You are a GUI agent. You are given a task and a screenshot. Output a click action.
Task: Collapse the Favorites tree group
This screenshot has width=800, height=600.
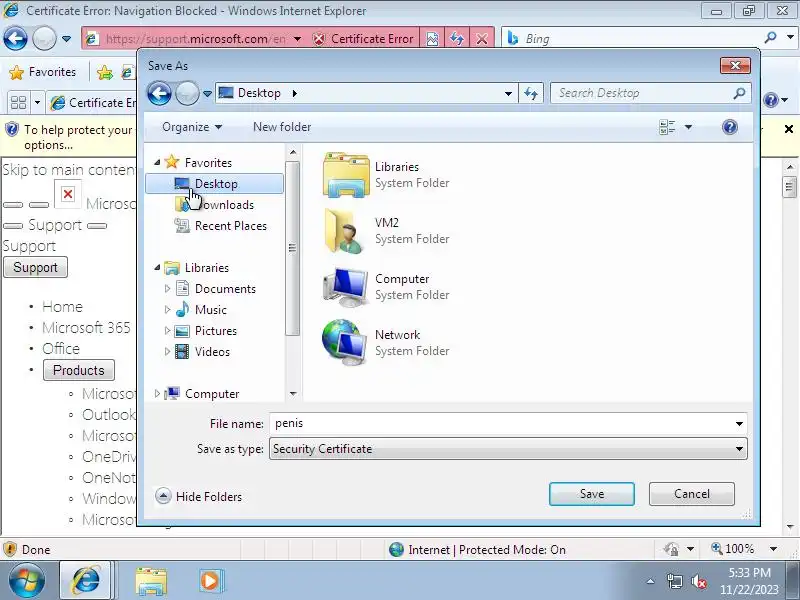click(x=157, y=162)
